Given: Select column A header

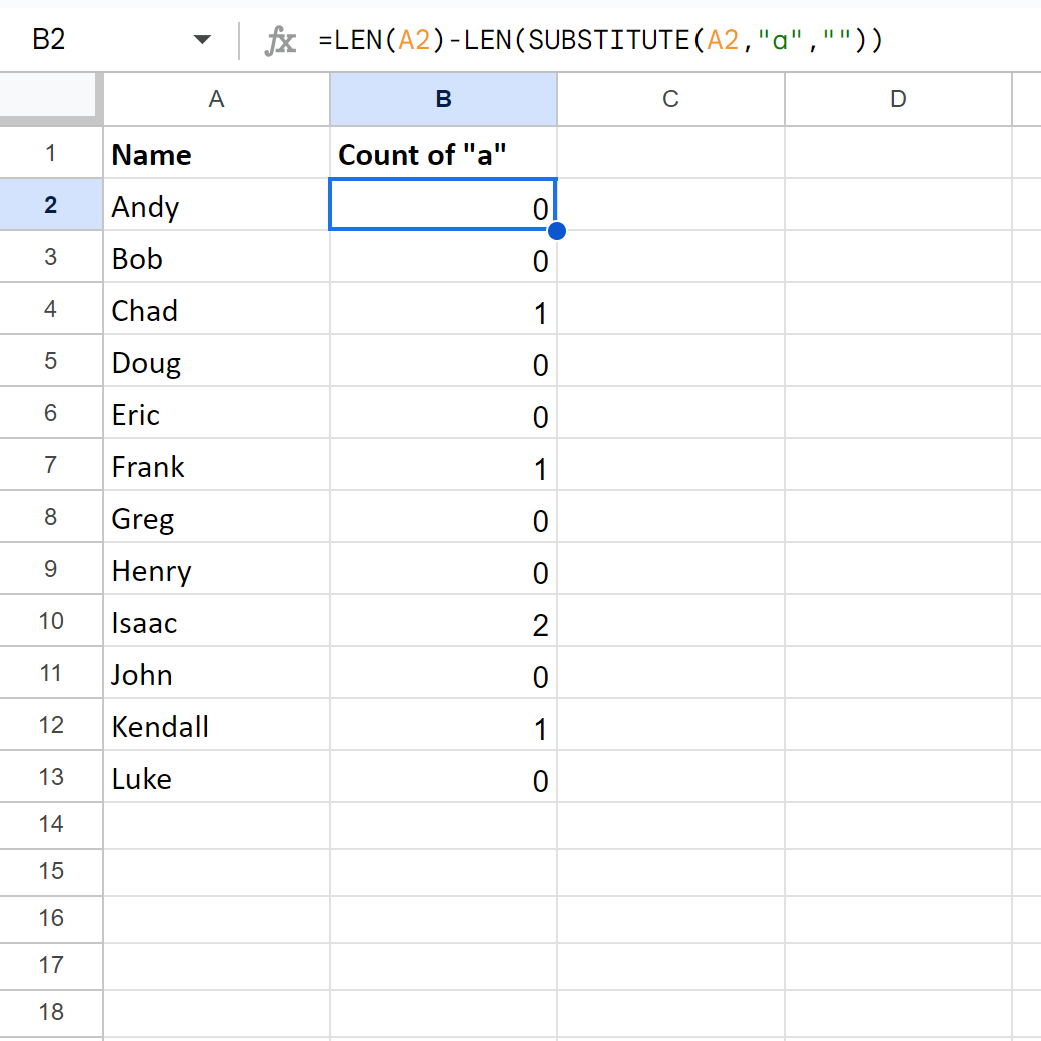Looking at the screenshot, I should tap(216, 98).
